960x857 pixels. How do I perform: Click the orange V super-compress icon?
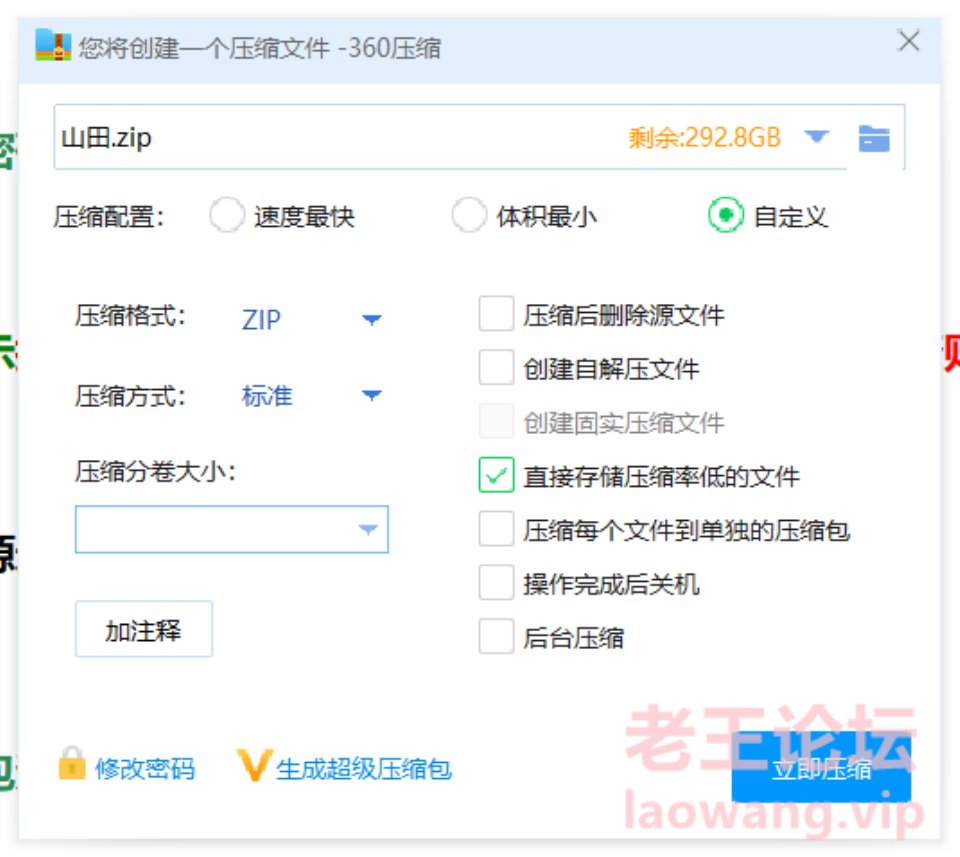tap(254, 765)
